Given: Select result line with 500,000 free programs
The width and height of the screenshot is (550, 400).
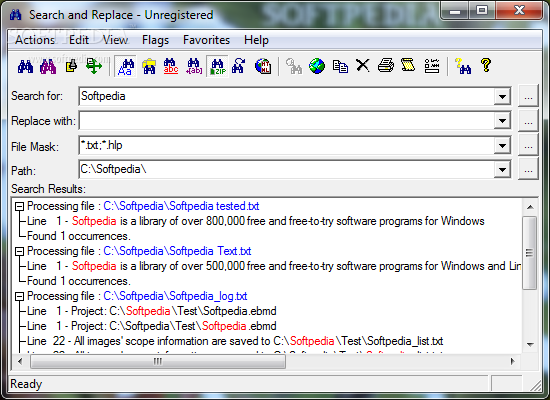Looking at the screenshot, I should click(274, 266).
